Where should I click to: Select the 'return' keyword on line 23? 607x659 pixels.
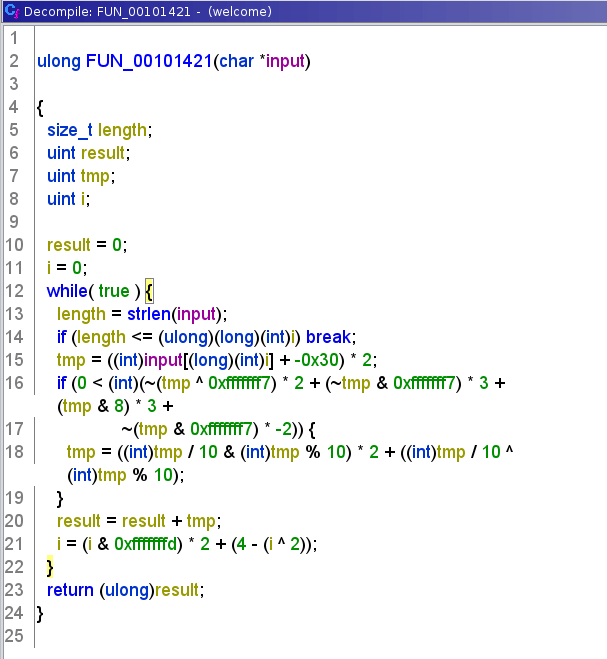point(70,590)
